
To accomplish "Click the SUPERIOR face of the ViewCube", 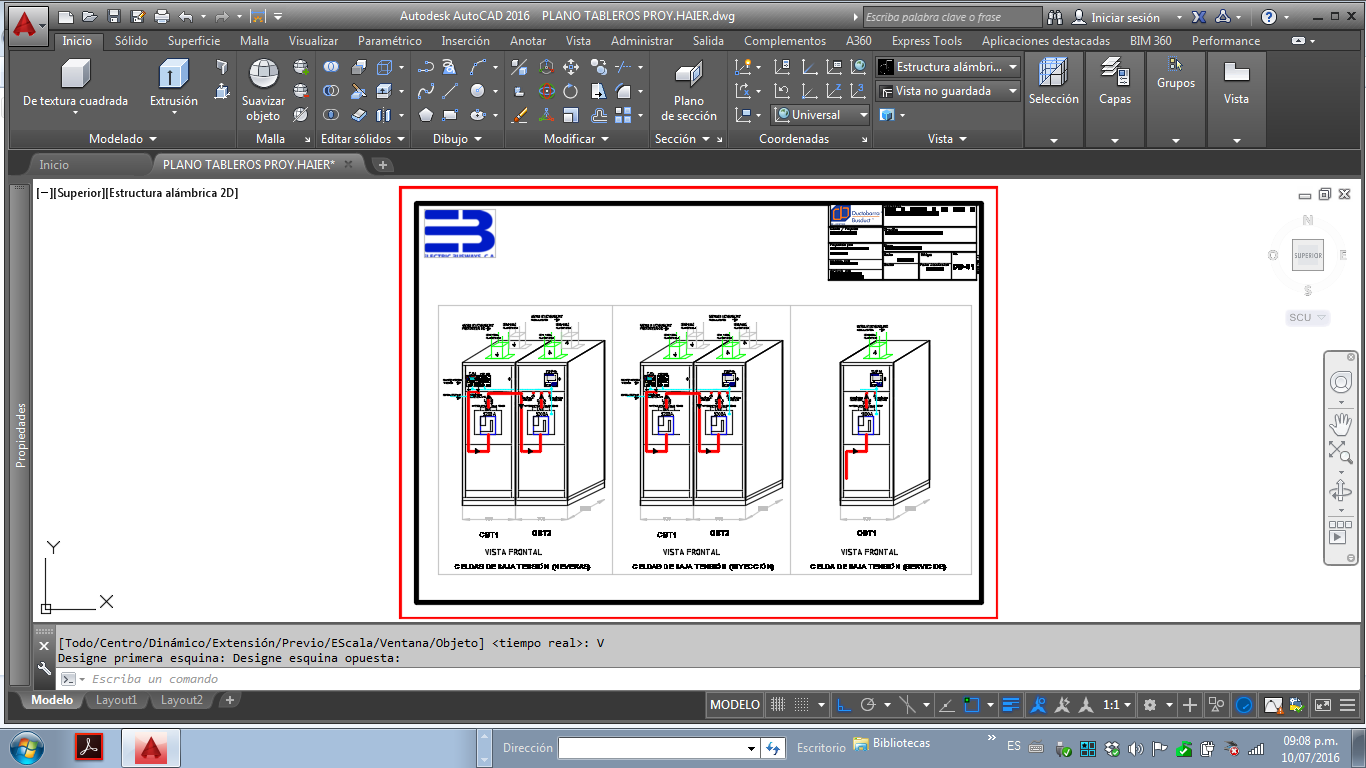I will (1307, 256).
